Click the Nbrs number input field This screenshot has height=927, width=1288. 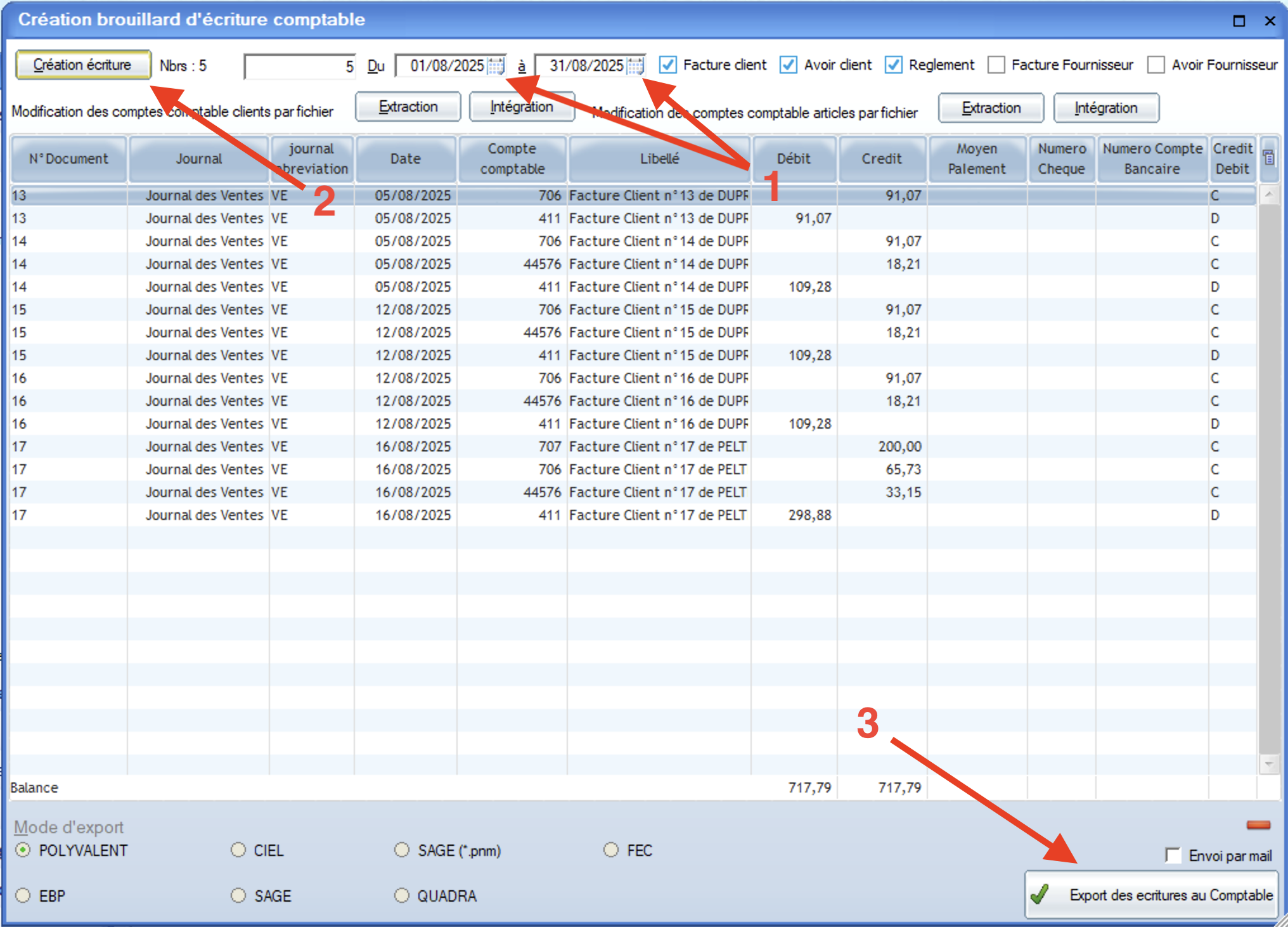coord(300,66)
